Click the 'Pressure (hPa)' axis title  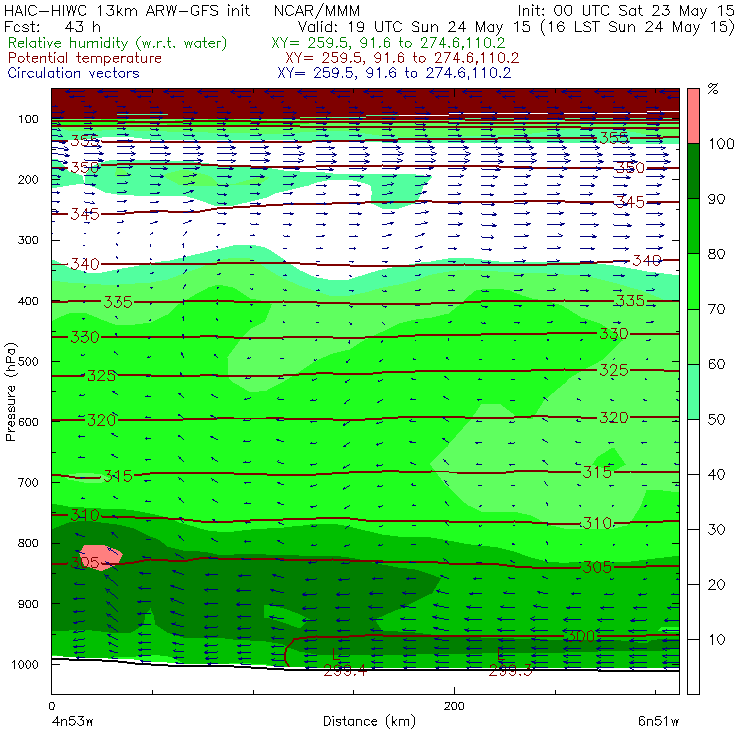click(11, 392)
